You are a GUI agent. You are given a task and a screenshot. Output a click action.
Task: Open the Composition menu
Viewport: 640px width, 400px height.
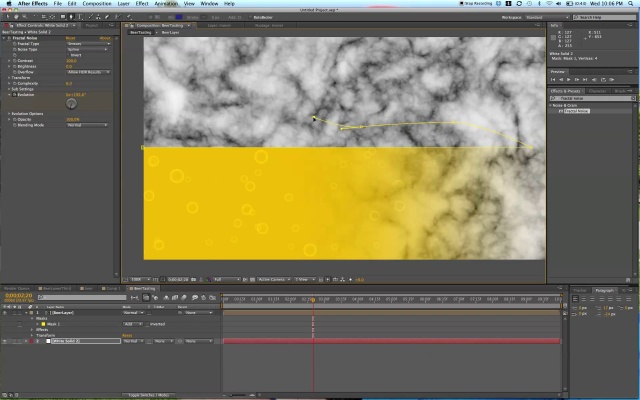[x=97, y=4]
